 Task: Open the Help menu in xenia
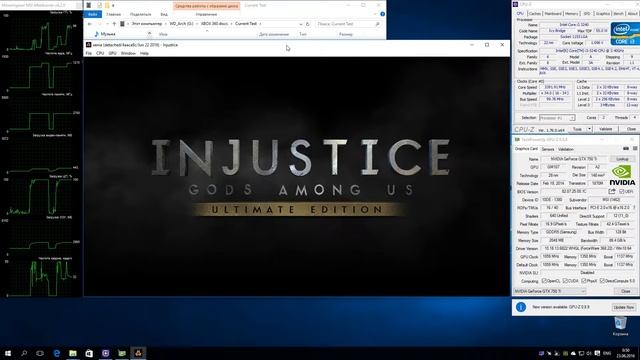144,53
